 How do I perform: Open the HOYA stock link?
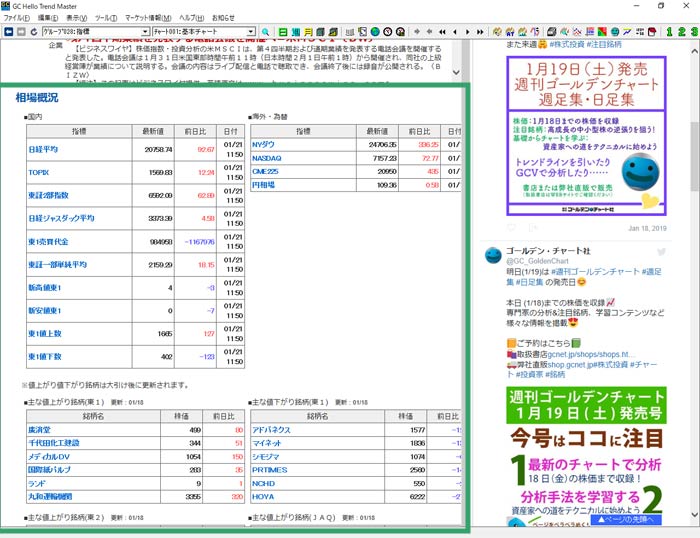(x=263, y=496)
